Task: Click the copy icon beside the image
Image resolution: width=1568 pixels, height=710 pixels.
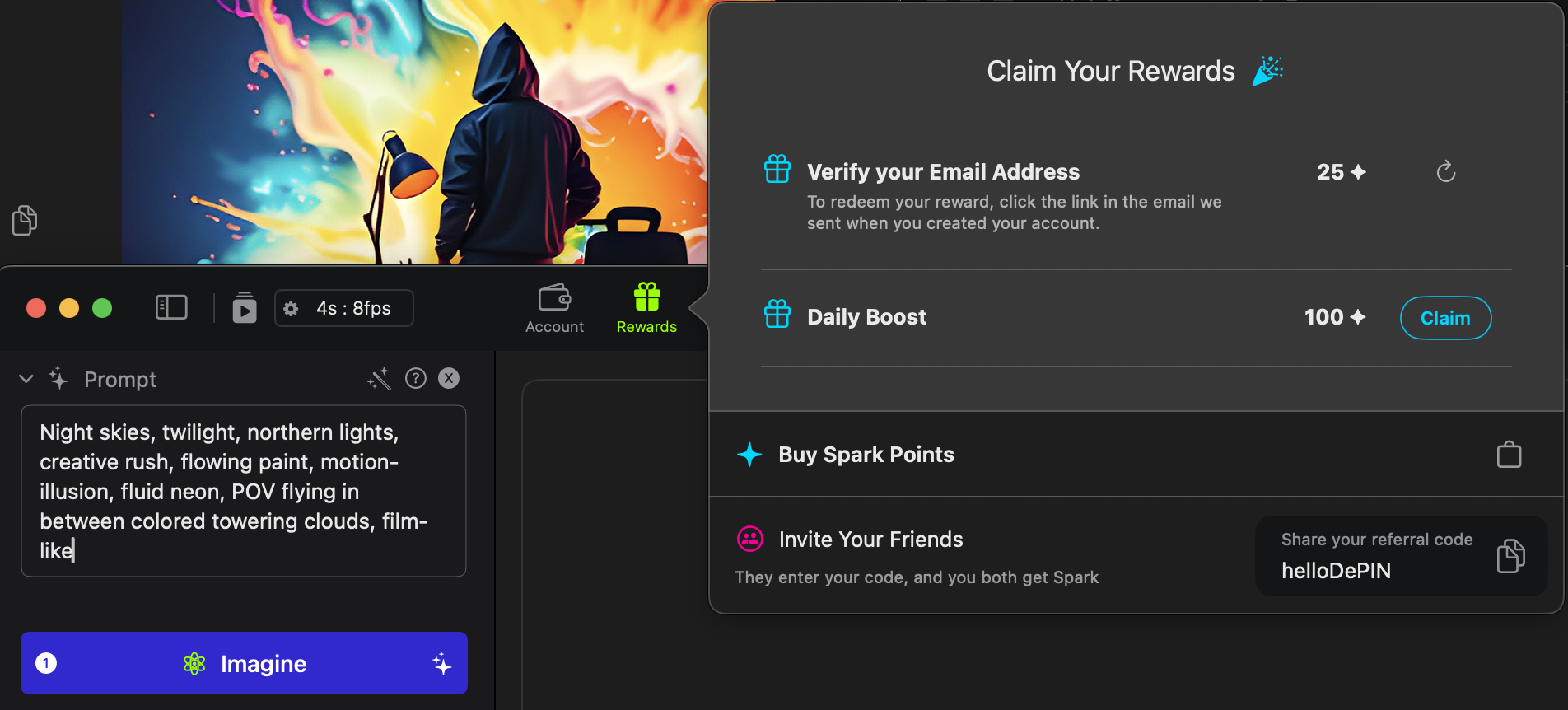Action: point(25,220)
